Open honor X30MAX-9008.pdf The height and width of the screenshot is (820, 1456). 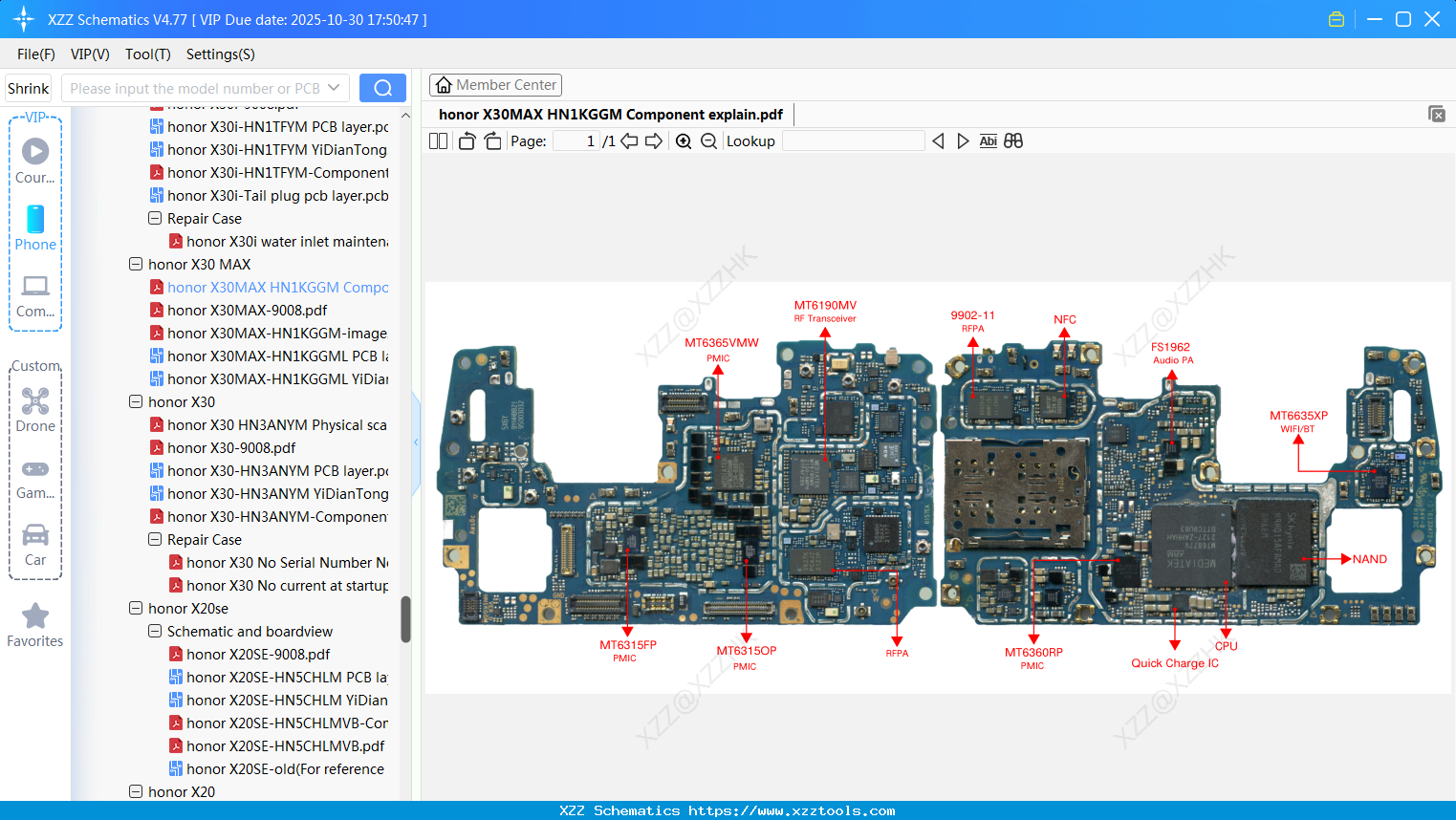click(247, 310)
